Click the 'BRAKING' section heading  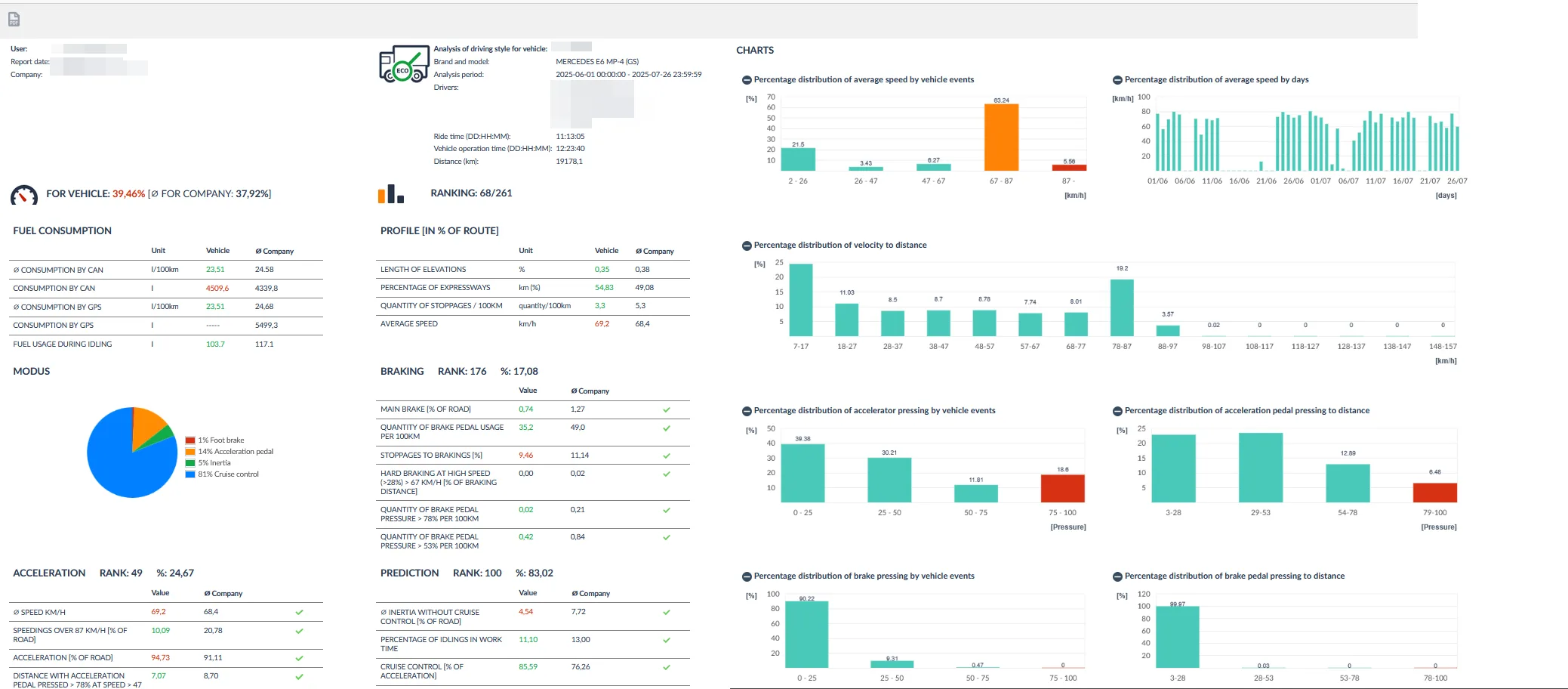[402, 372]
